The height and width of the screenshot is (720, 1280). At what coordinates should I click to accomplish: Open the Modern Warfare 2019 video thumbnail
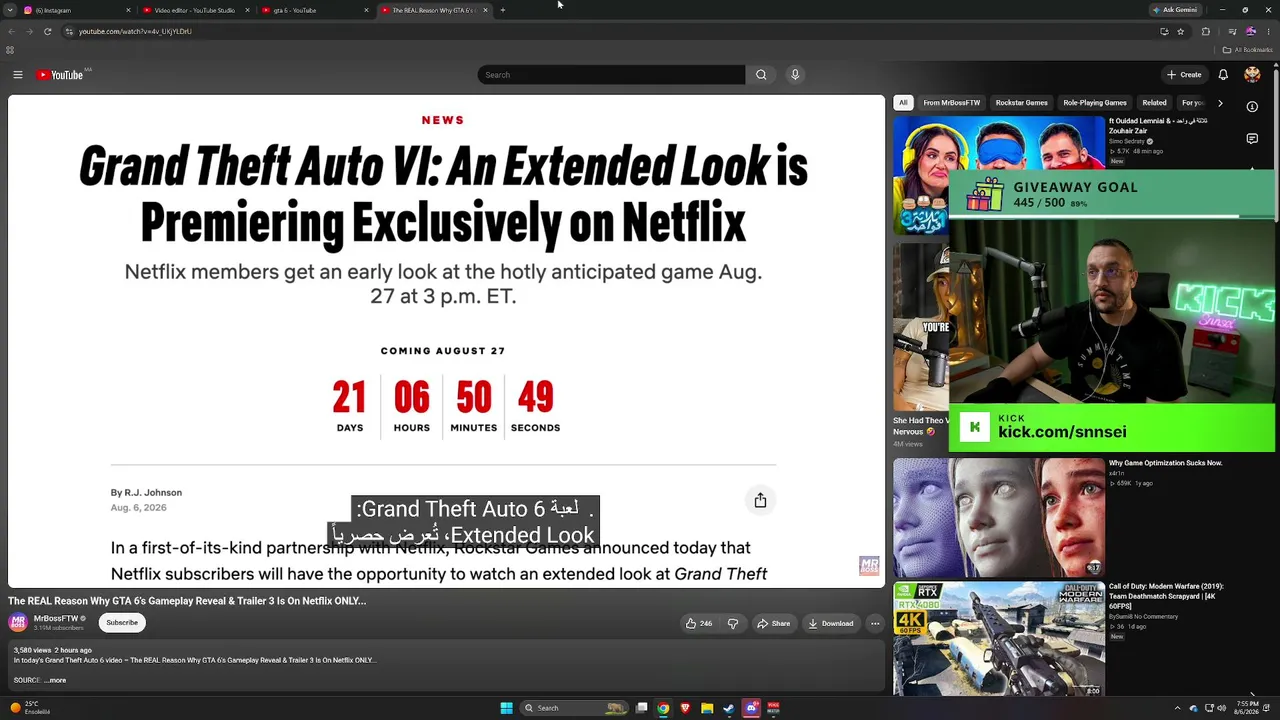999,640
